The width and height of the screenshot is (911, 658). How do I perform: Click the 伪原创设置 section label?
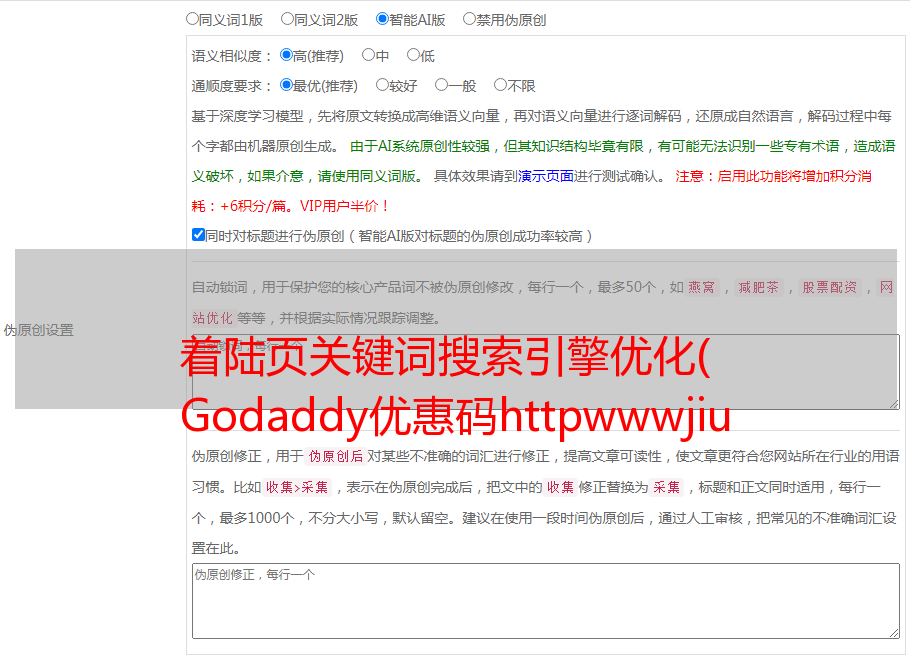coord(39,330)
